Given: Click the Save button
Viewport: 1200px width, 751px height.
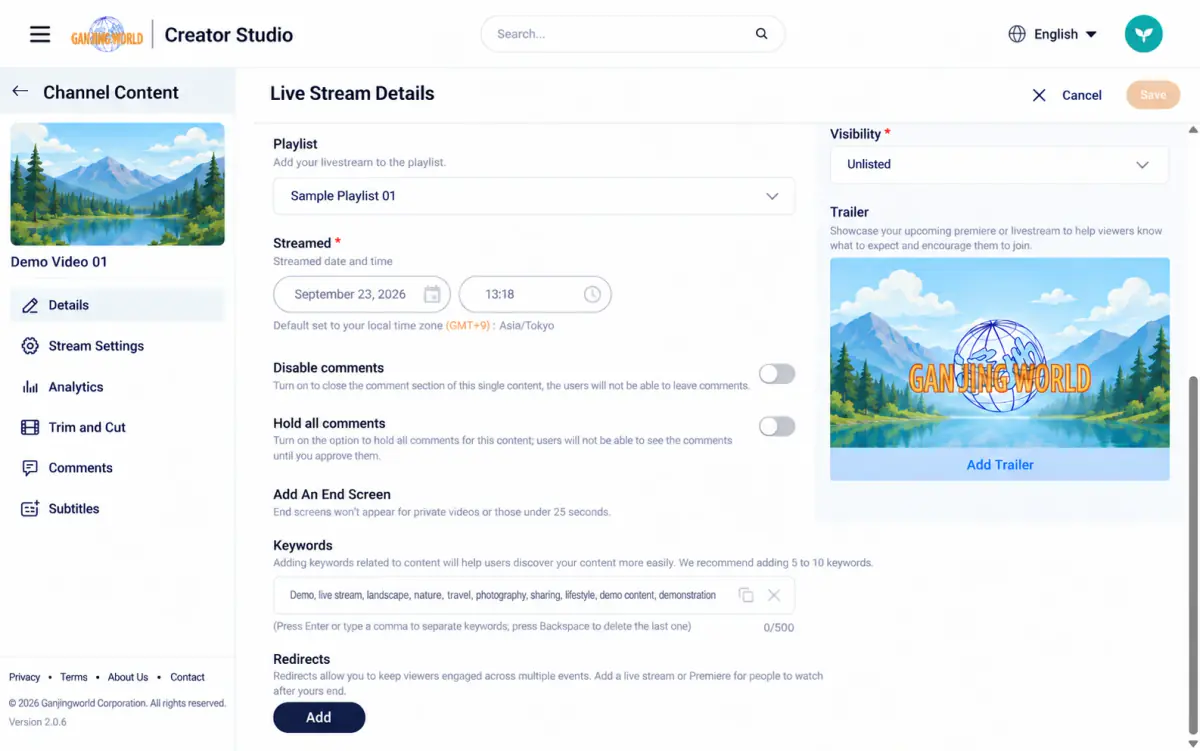Looking at the screenshot, I should (x=1153, y=95).
